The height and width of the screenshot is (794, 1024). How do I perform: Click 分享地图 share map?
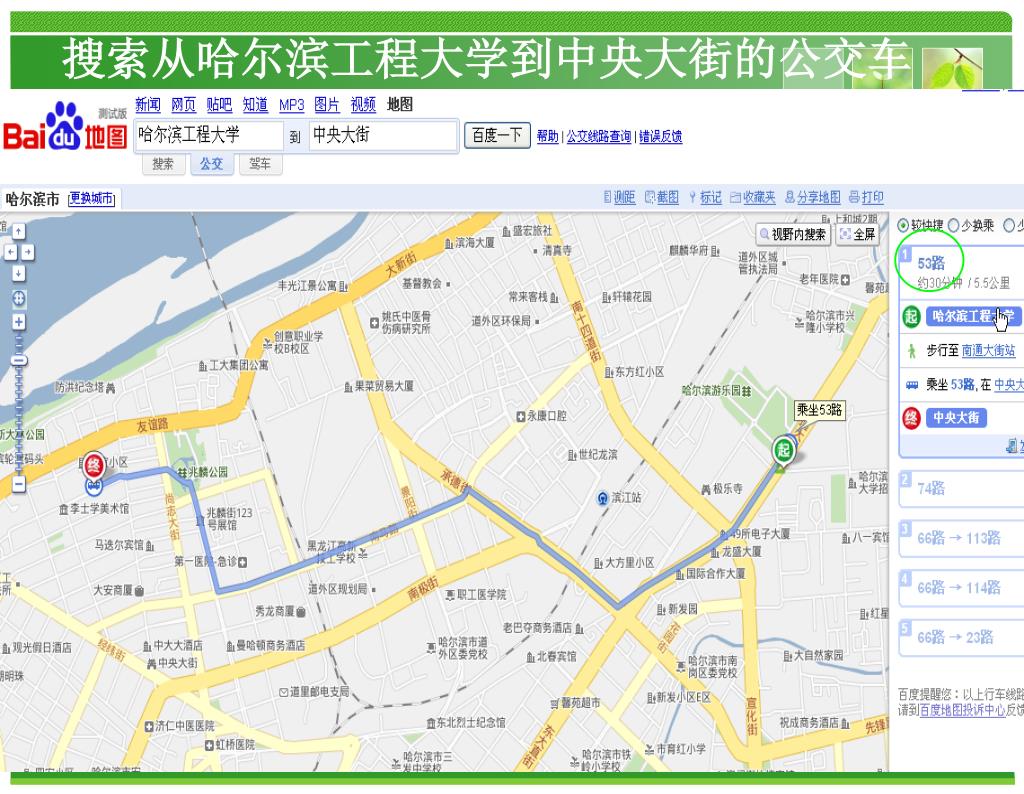pos(812,197)
